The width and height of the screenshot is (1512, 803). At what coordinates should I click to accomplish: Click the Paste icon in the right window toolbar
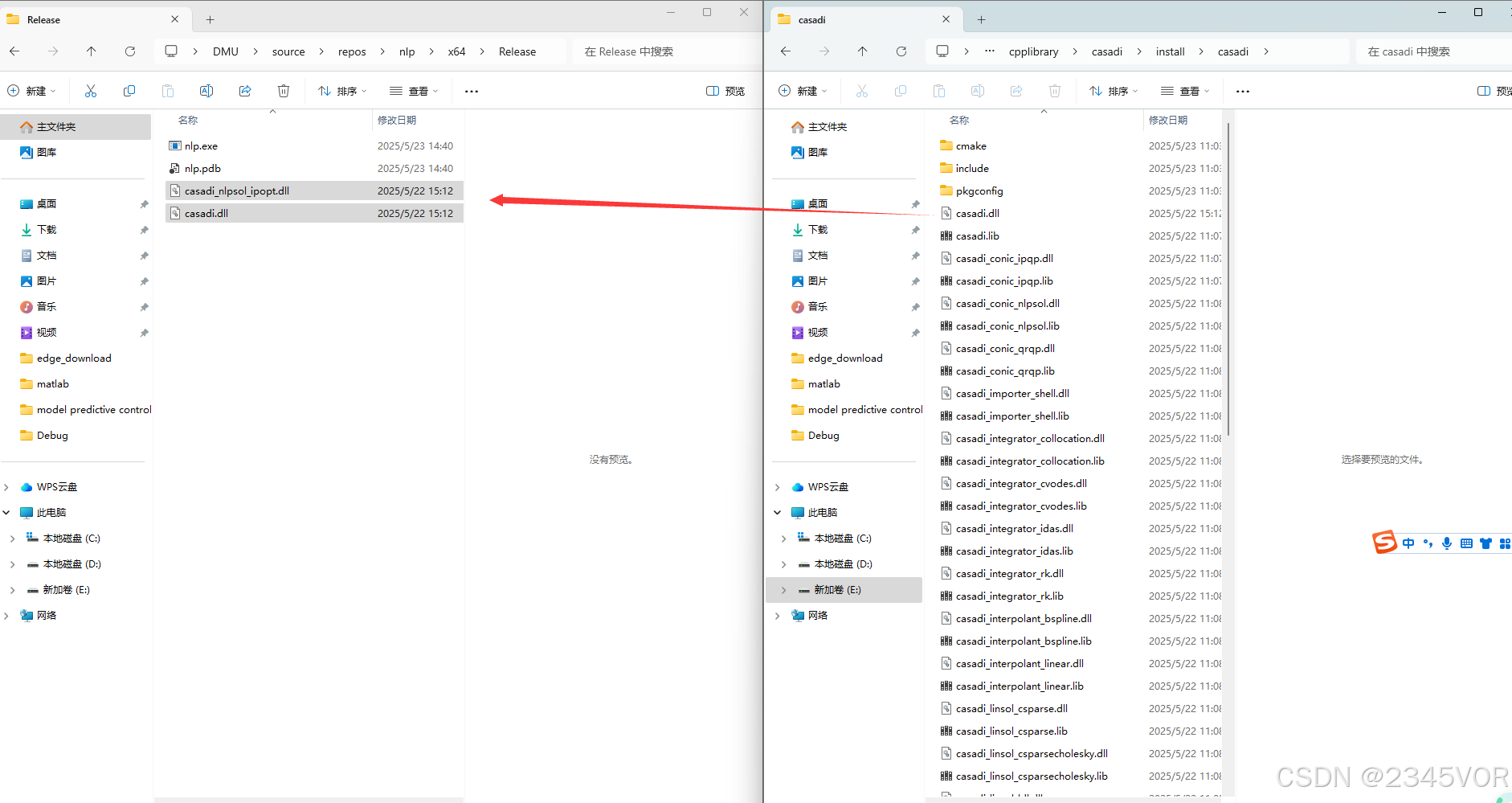[939, 90]
